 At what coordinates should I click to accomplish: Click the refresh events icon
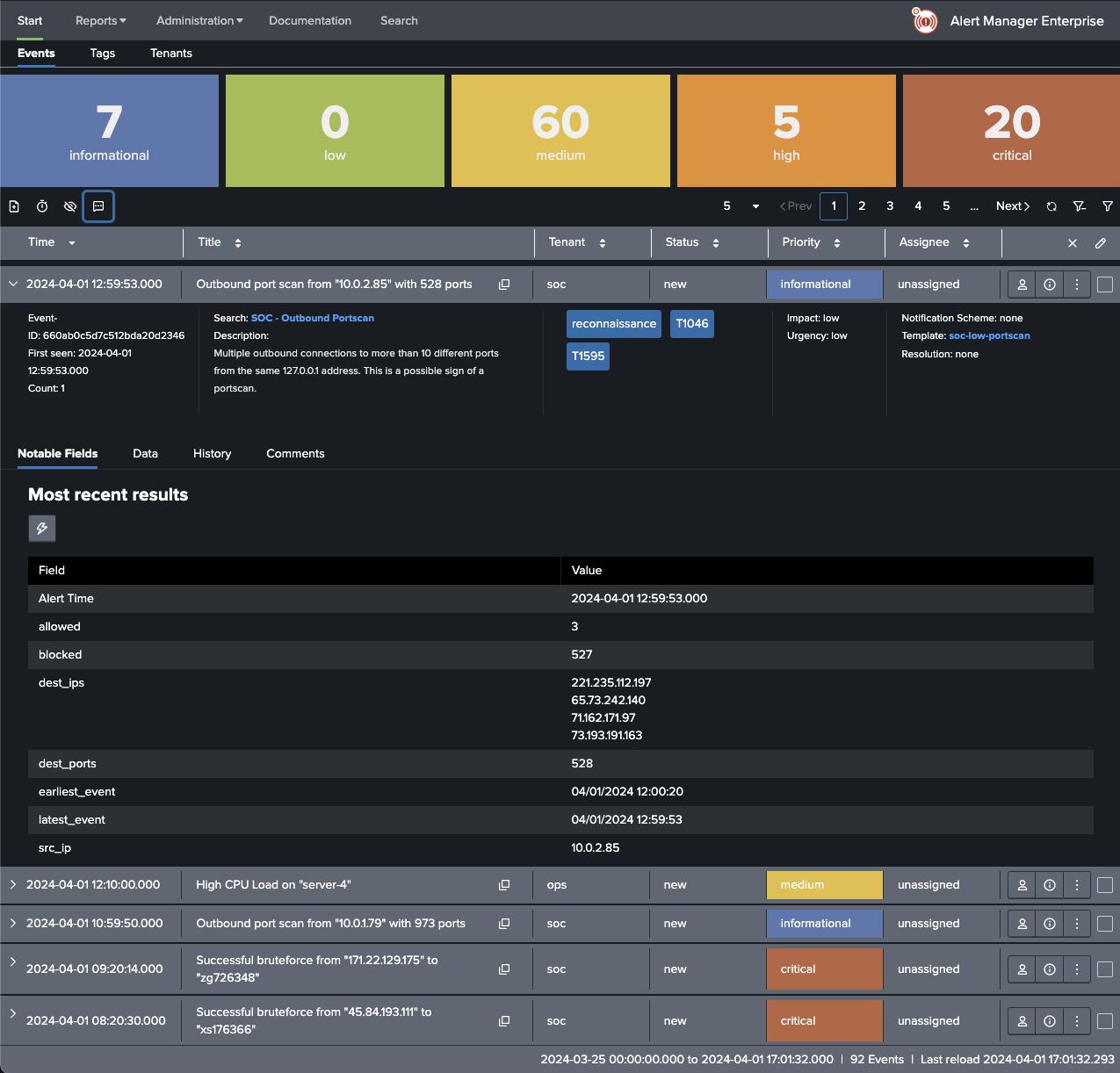tap(1051, 206)
